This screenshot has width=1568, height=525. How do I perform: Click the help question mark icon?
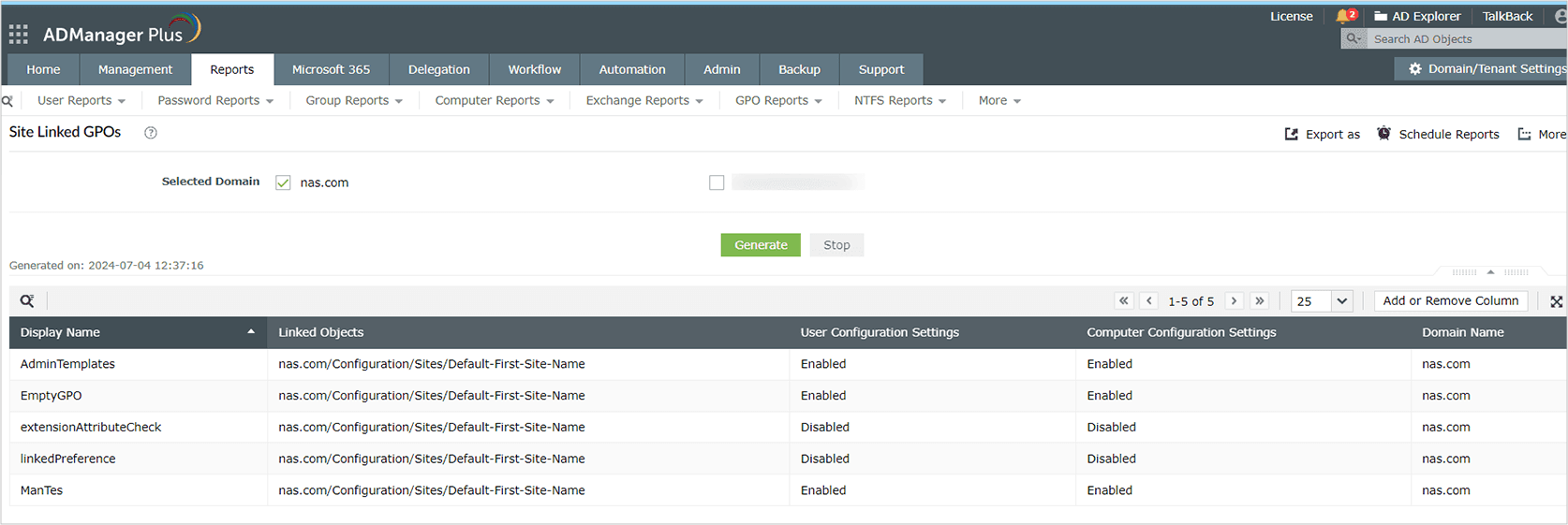(x=150, y=133)
